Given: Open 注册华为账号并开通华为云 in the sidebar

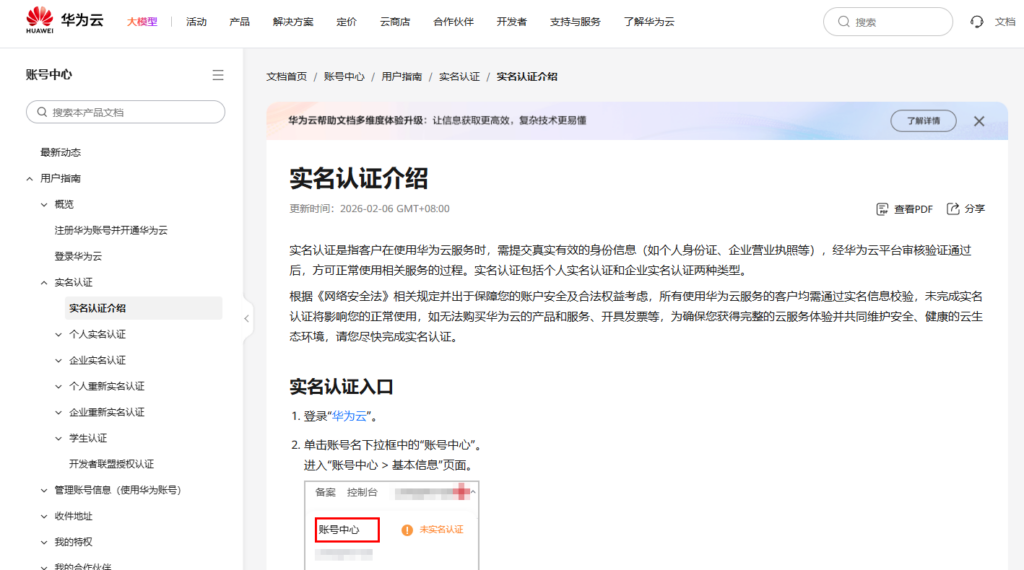Looking at the screenshot, I should (x=111, y=230).
